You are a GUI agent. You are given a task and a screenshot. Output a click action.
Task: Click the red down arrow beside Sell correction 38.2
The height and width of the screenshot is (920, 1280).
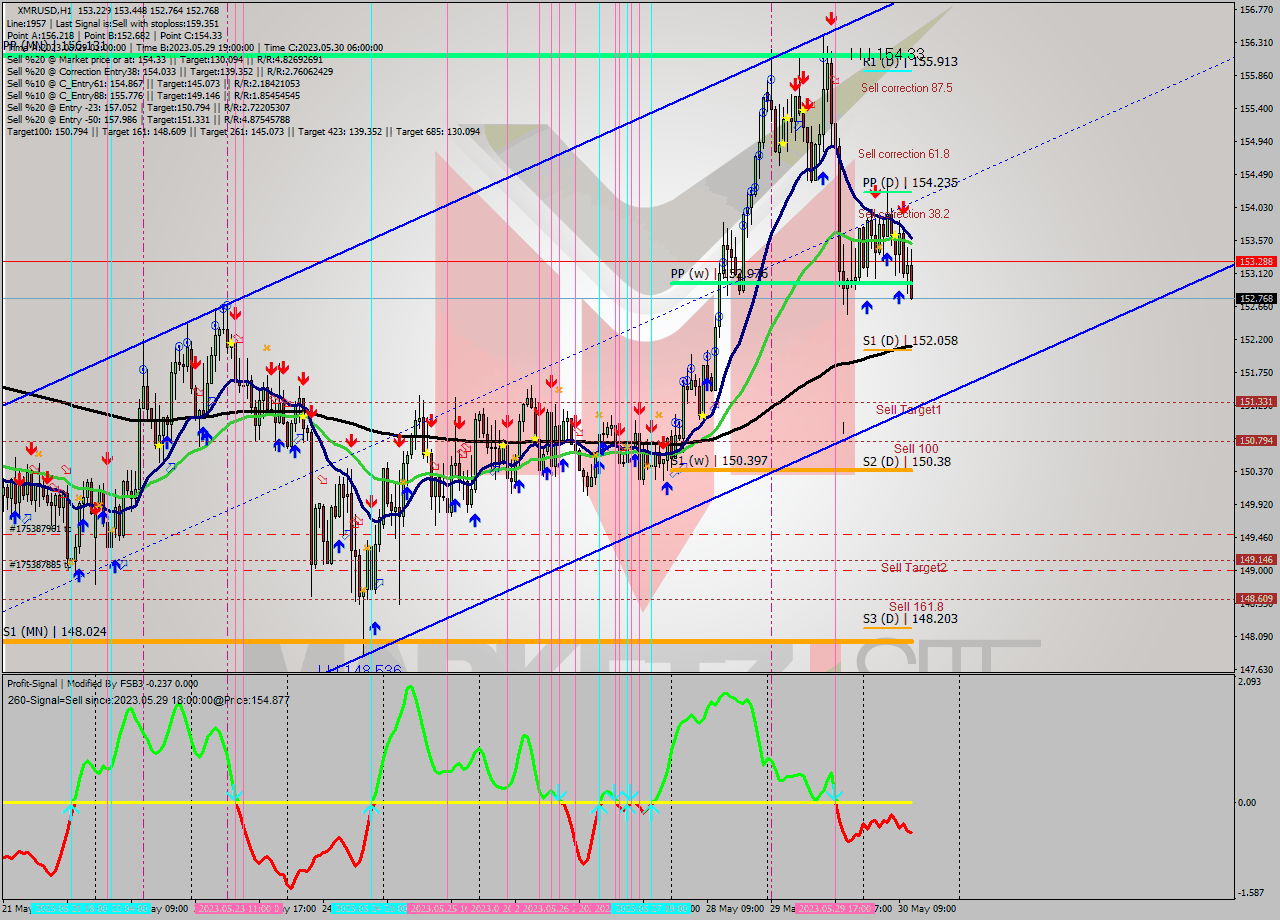[x=903, y=206]
